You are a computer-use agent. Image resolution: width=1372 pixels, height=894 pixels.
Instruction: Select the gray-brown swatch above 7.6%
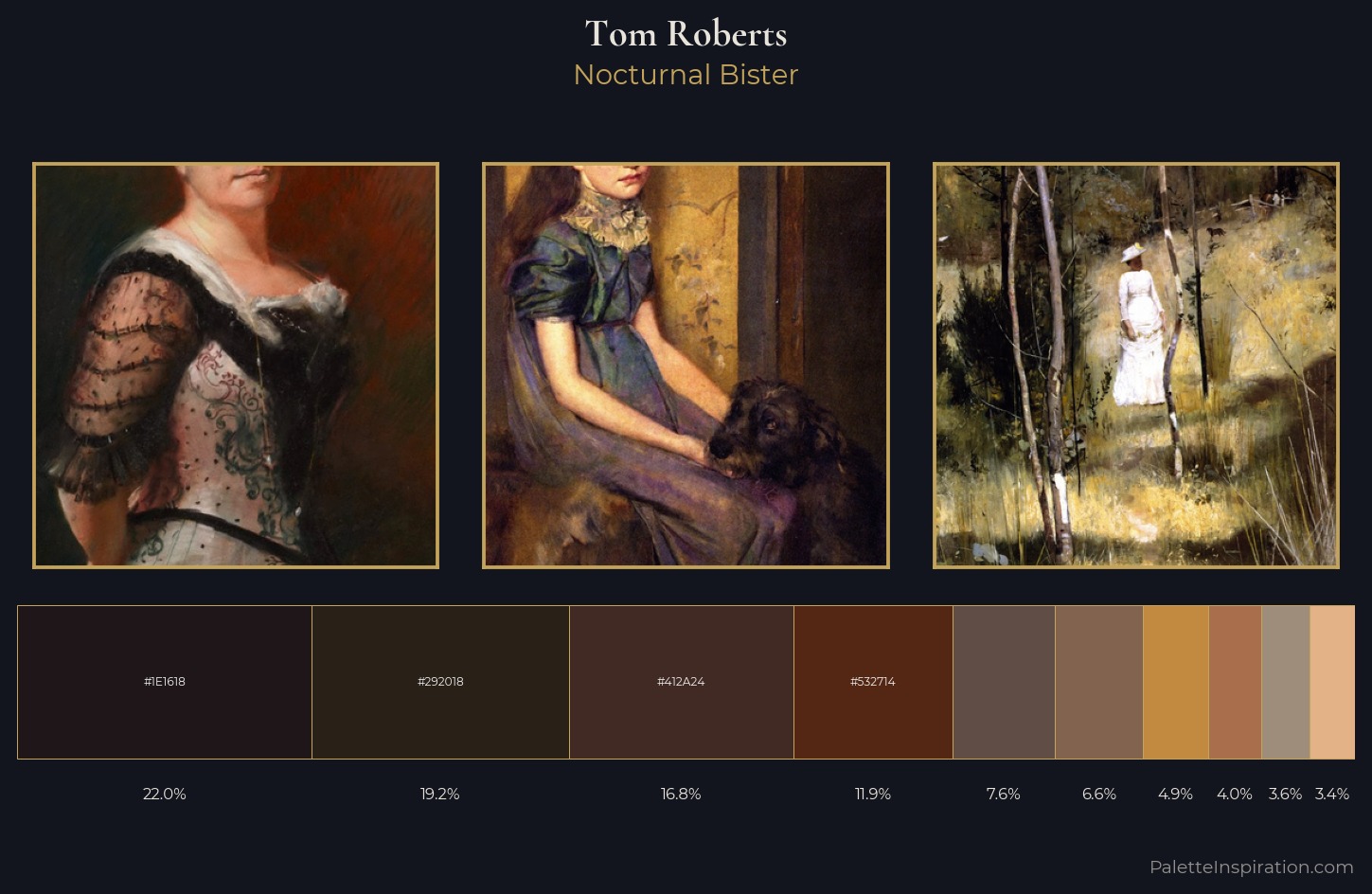[1004, 682]
